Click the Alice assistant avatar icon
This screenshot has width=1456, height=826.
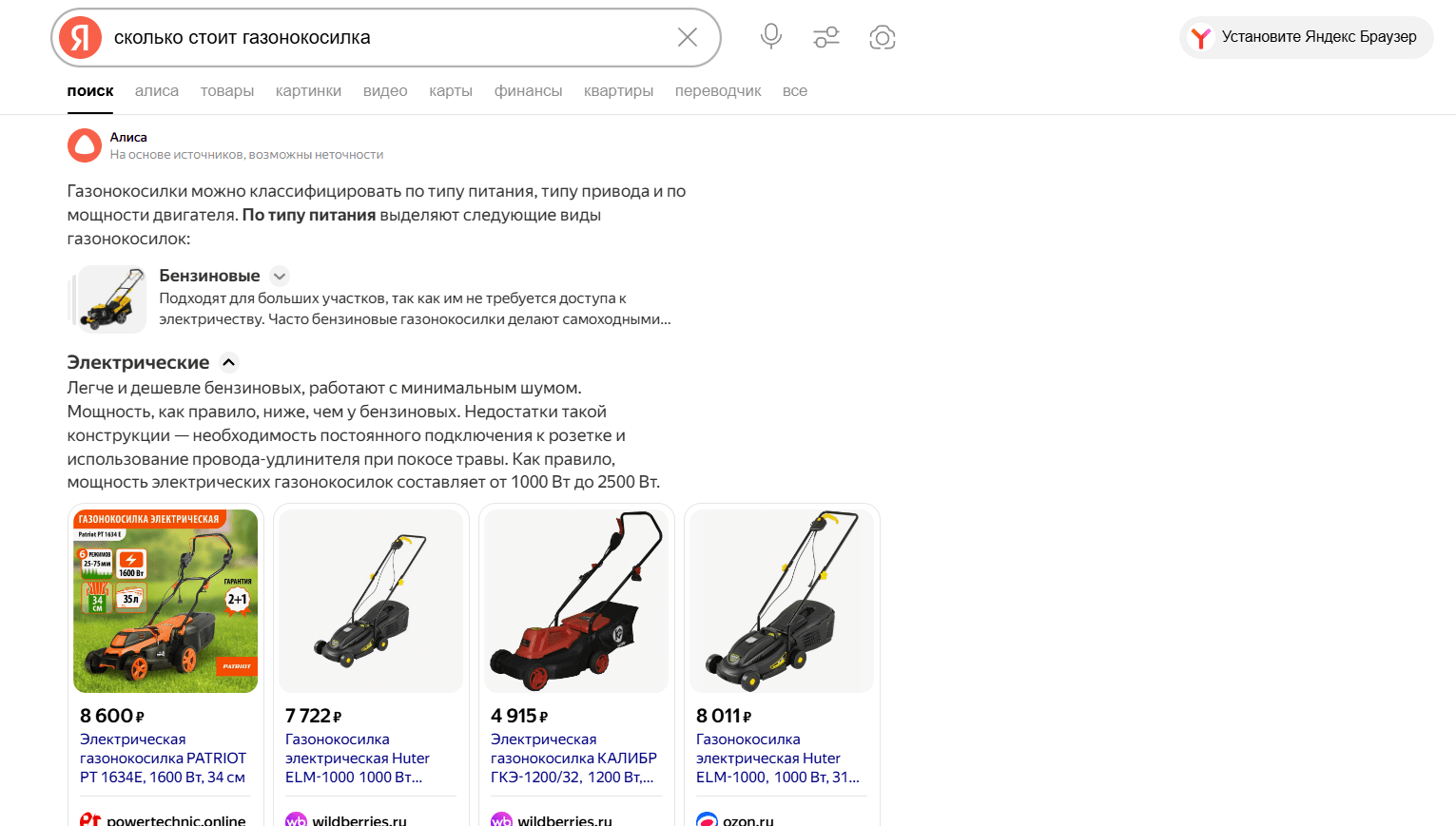(85, 145)
